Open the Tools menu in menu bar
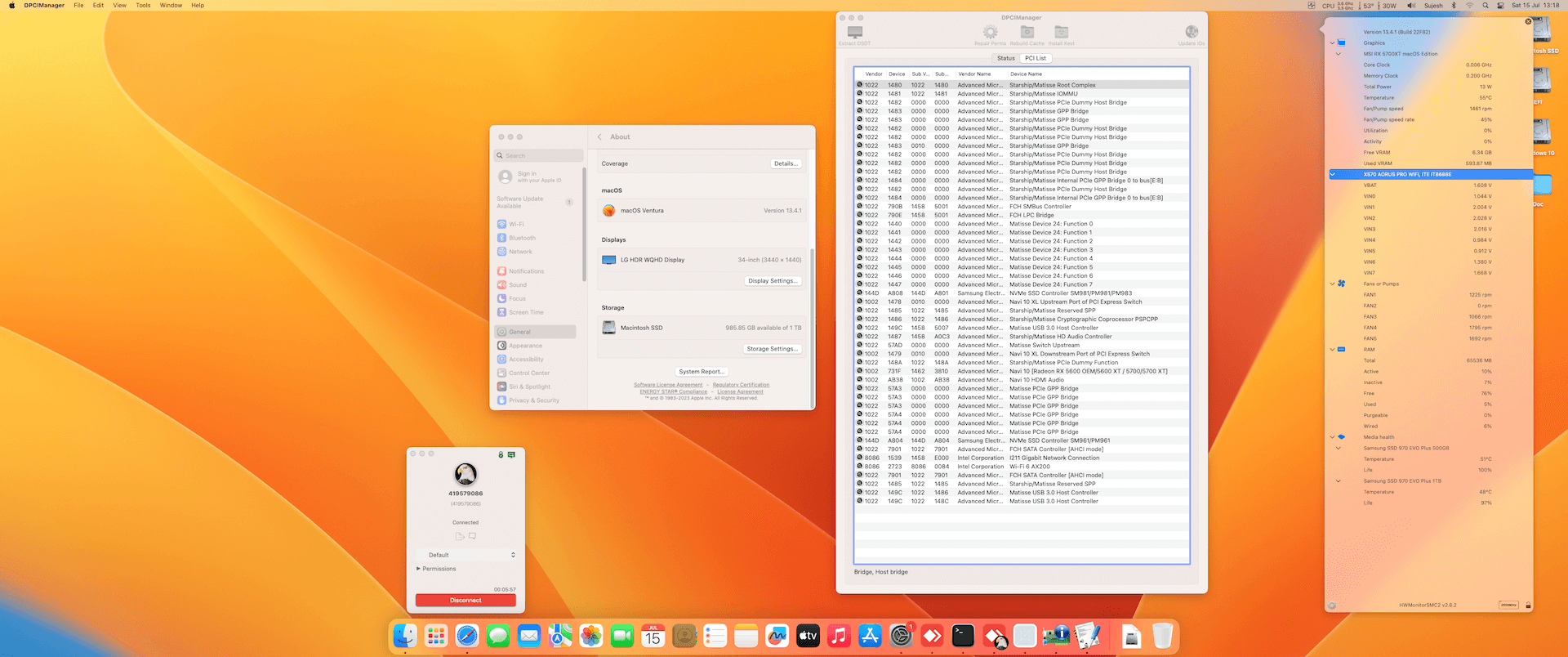This screenshot has height=657, width=1568. 143,5
